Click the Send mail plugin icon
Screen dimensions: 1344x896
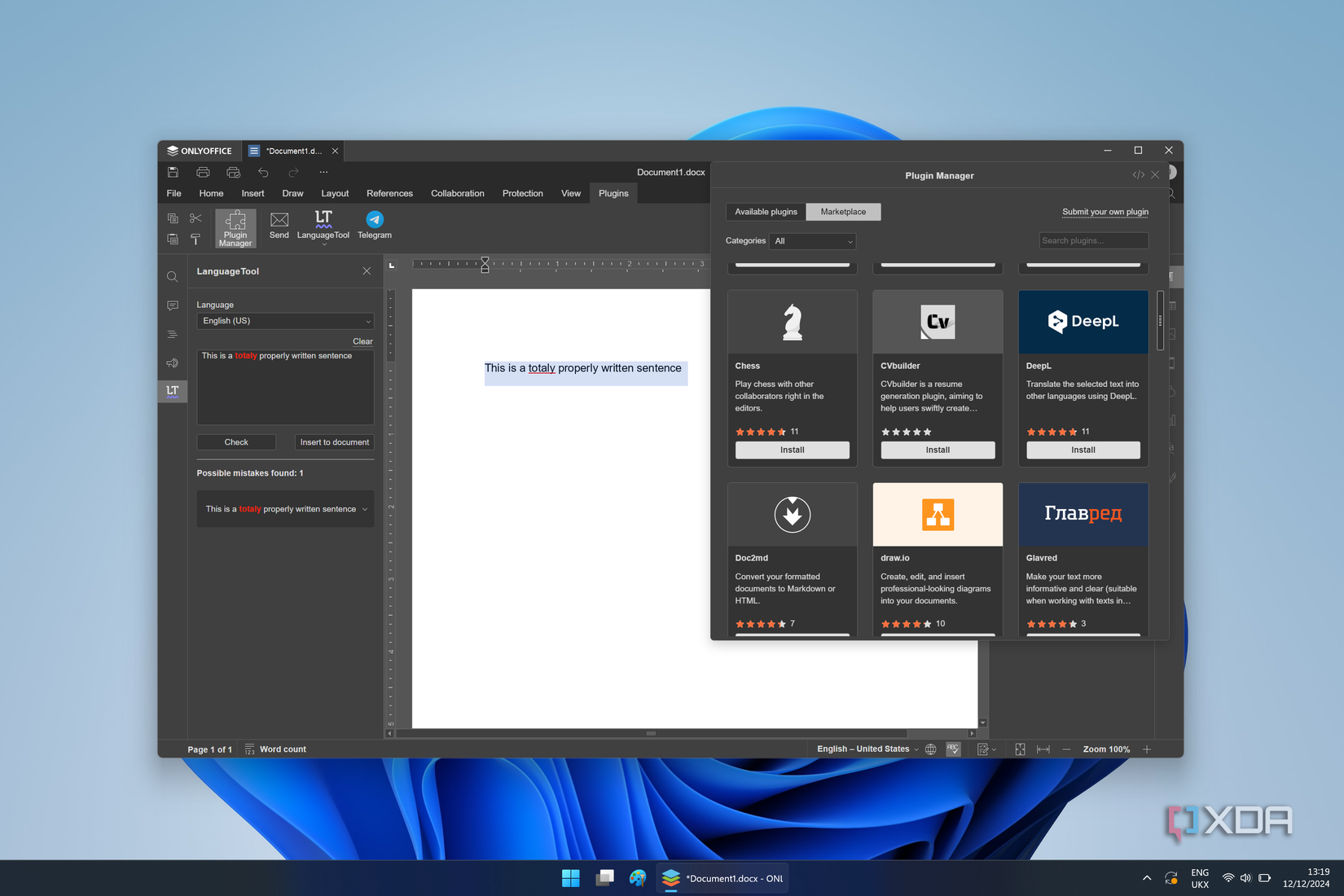coord(279,225)
